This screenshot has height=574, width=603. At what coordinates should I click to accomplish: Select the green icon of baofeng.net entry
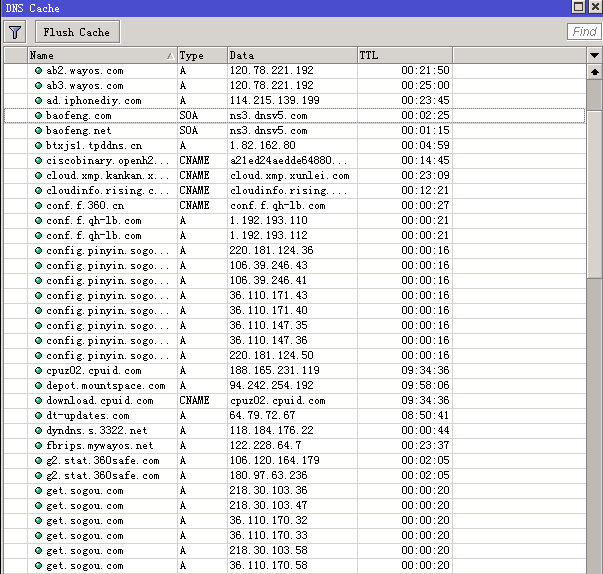point(38,131)
